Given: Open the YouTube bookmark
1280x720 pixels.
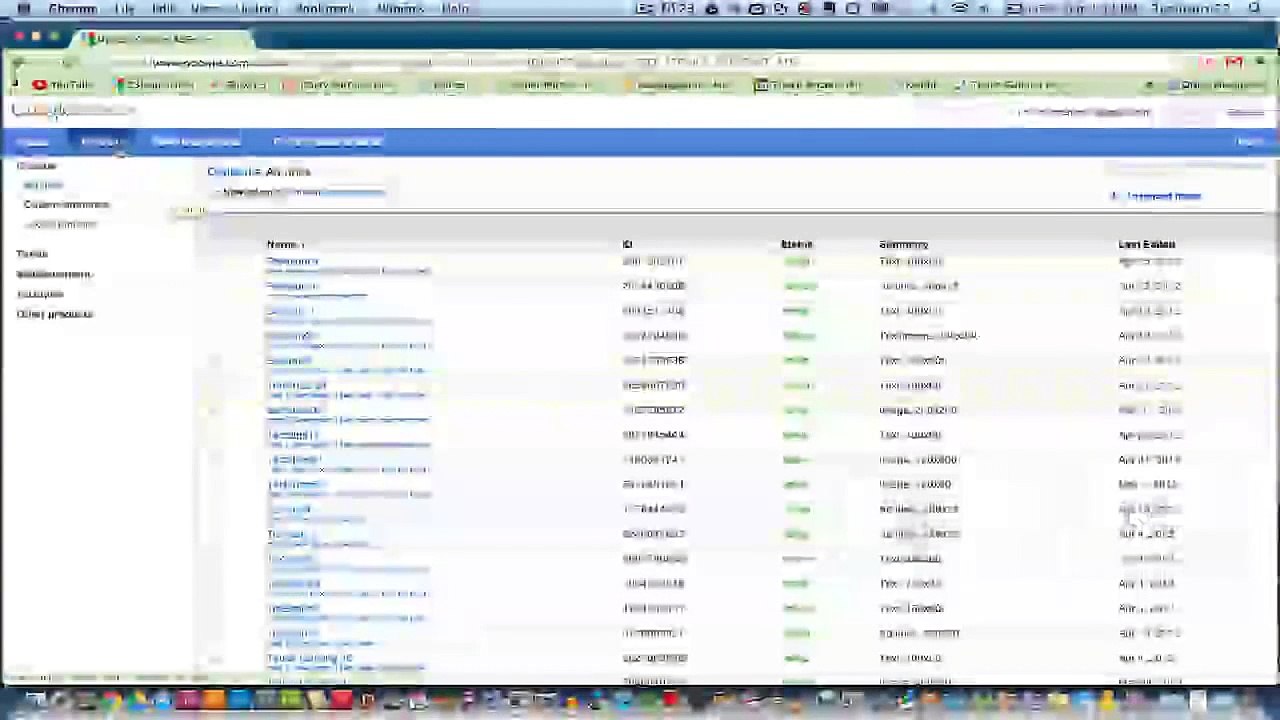Looking at the screenshot, I should 62,85.
